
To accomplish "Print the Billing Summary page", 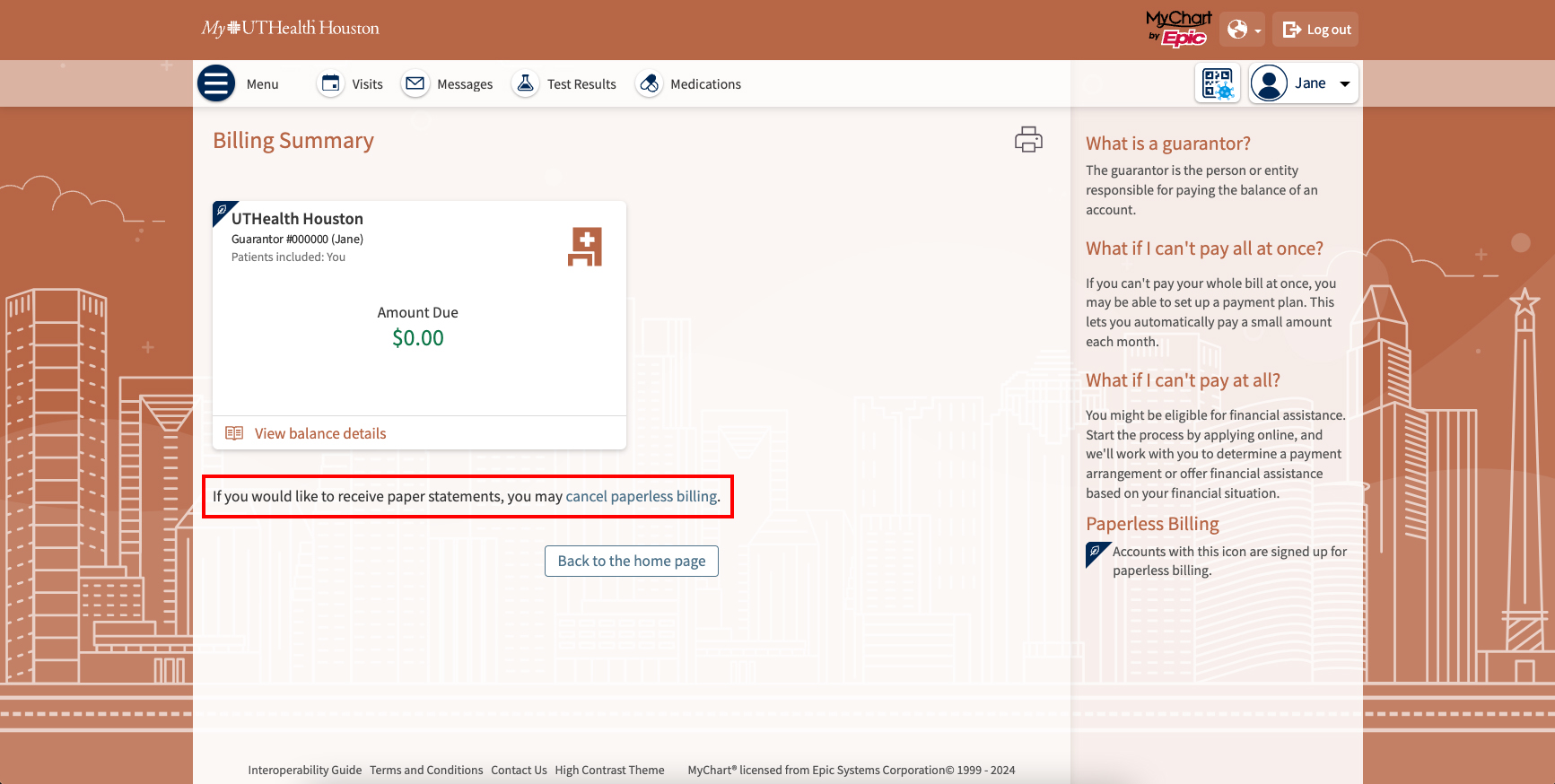I will [x=1028, y=140].
